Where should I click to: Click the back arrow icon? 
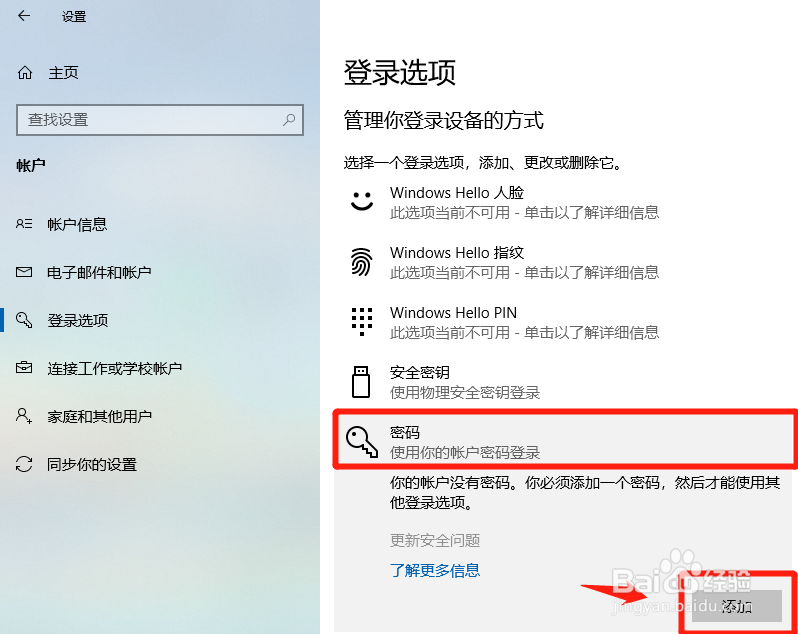click(24, 16)
